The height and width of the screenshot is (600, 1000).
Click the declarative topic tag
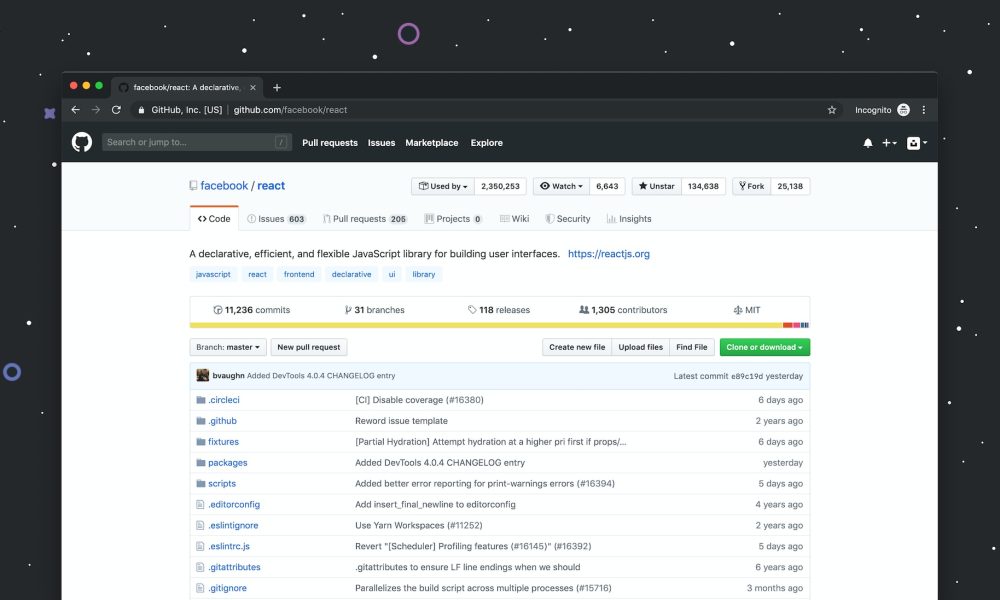(351, 274)
